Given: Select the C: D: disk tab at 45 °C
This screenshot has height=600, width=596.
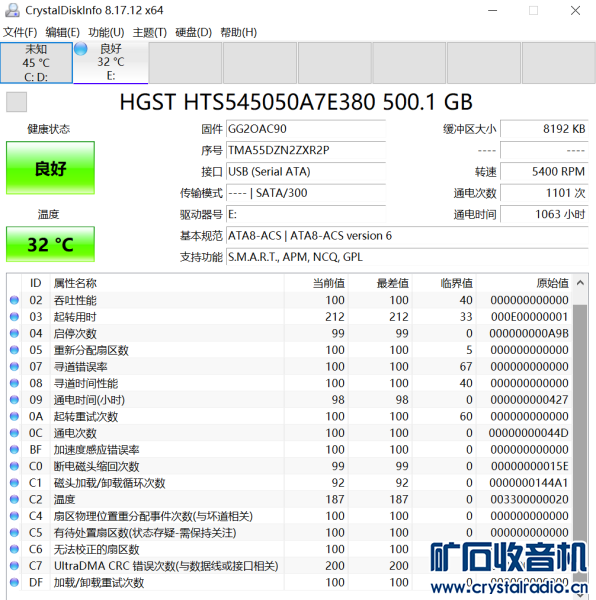Looking at the screenshot, I should (x=36, y=63).
